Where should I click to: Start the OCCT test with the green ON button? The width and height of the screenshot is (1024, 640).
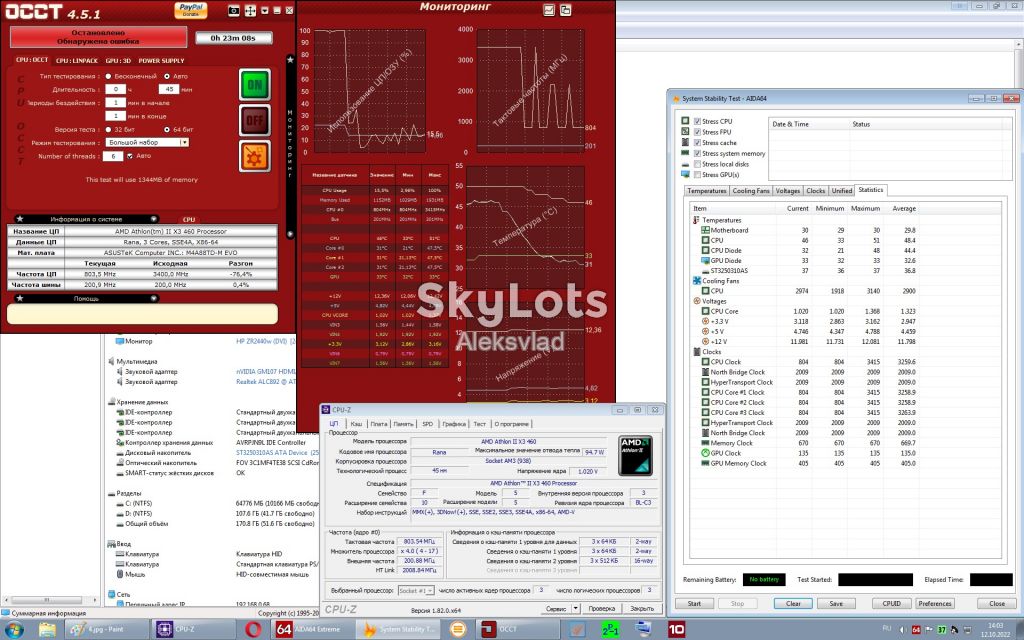click(255, 84)
